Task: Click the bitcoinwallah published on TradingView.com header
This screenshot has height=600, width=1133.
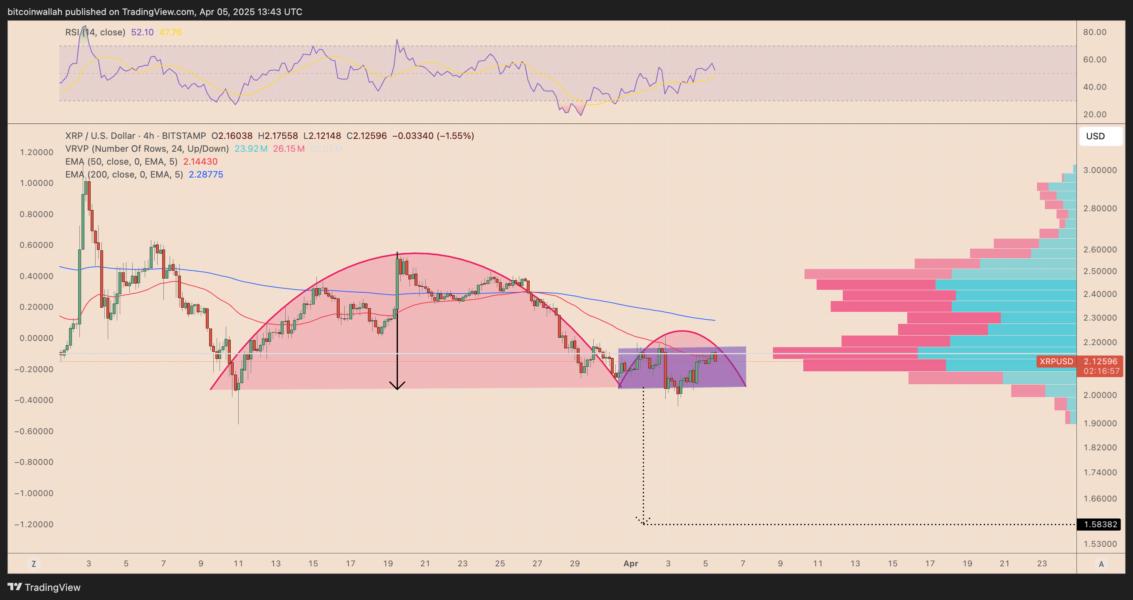Action: [155, 12]
